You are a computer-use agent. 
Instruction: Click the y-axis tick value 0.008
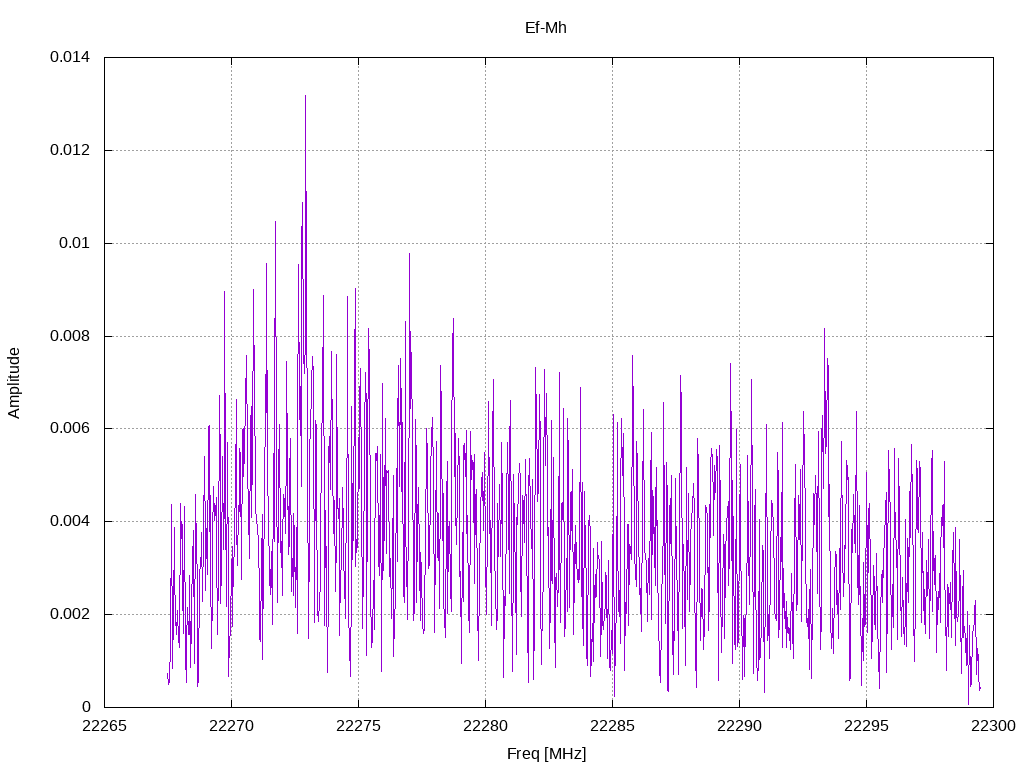point(70,336)
